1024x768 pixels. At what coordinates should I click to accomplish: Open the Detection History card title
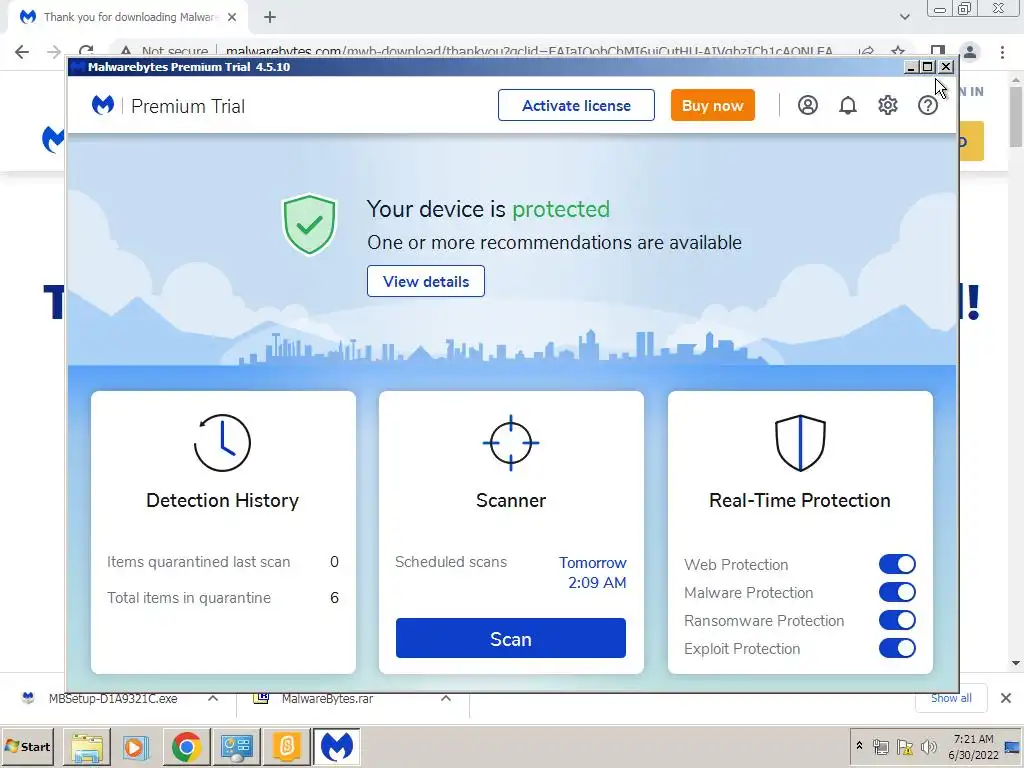coord(223,500)
